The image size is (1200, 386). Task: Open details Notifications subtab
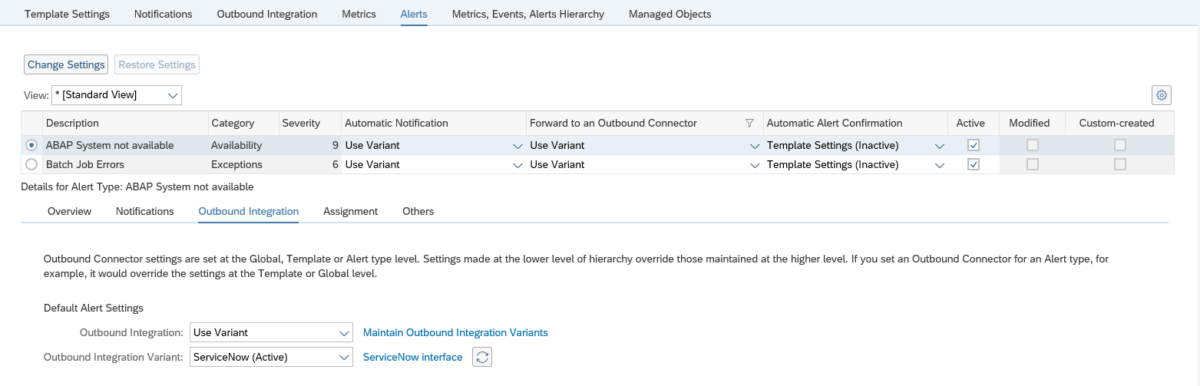(x=145, y=211)
